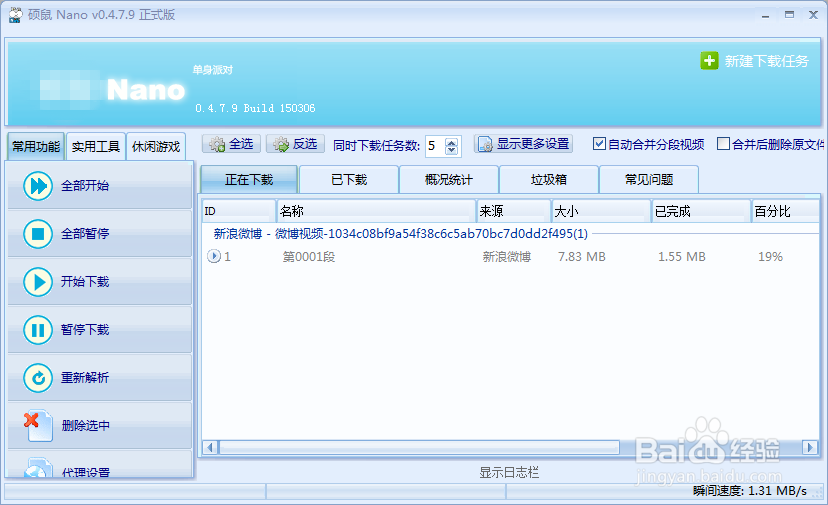Click the 开始下载 play icon

38,282
